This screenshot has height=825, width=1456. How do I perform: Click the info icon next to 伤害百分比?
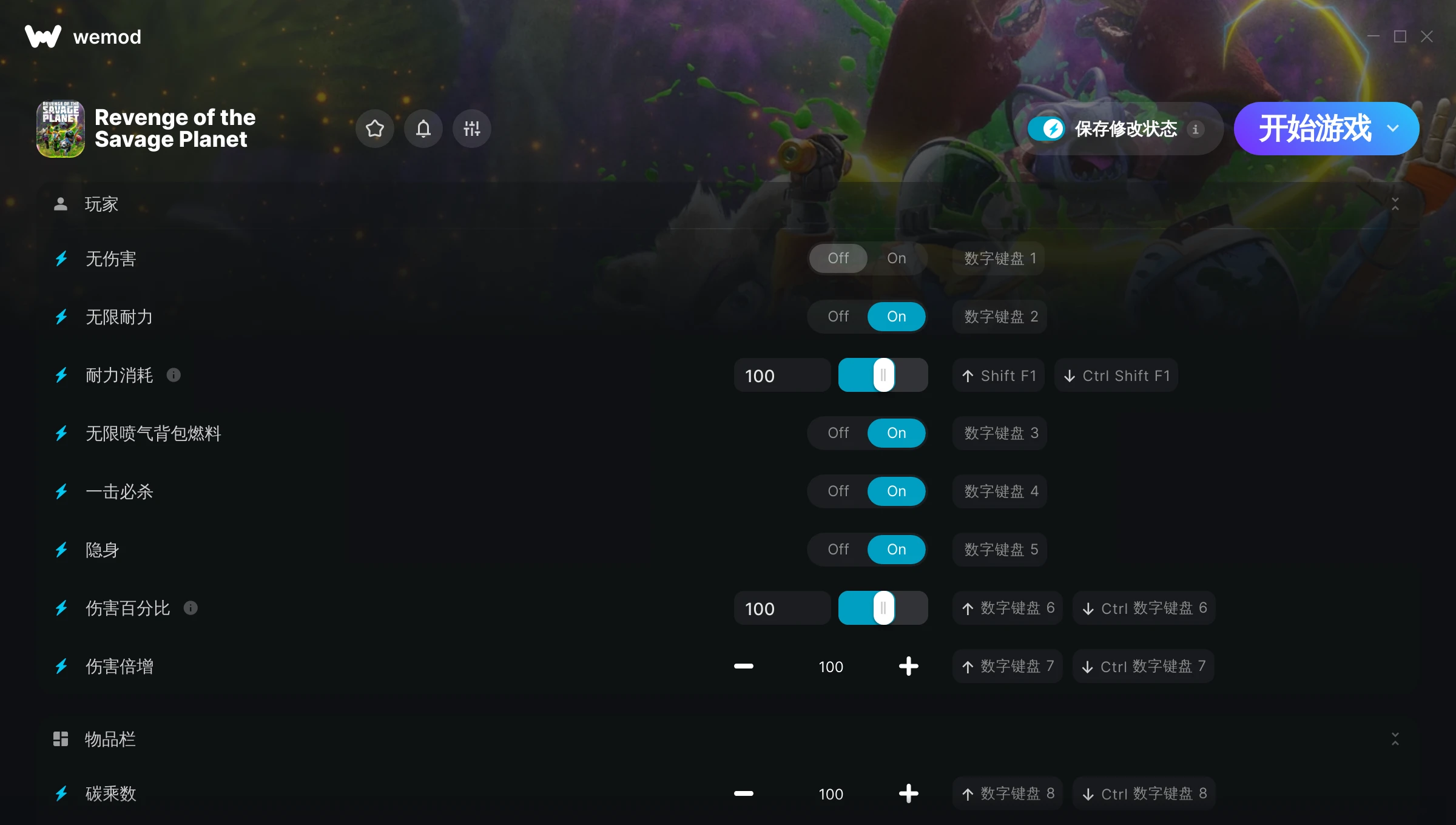[190, 608]
